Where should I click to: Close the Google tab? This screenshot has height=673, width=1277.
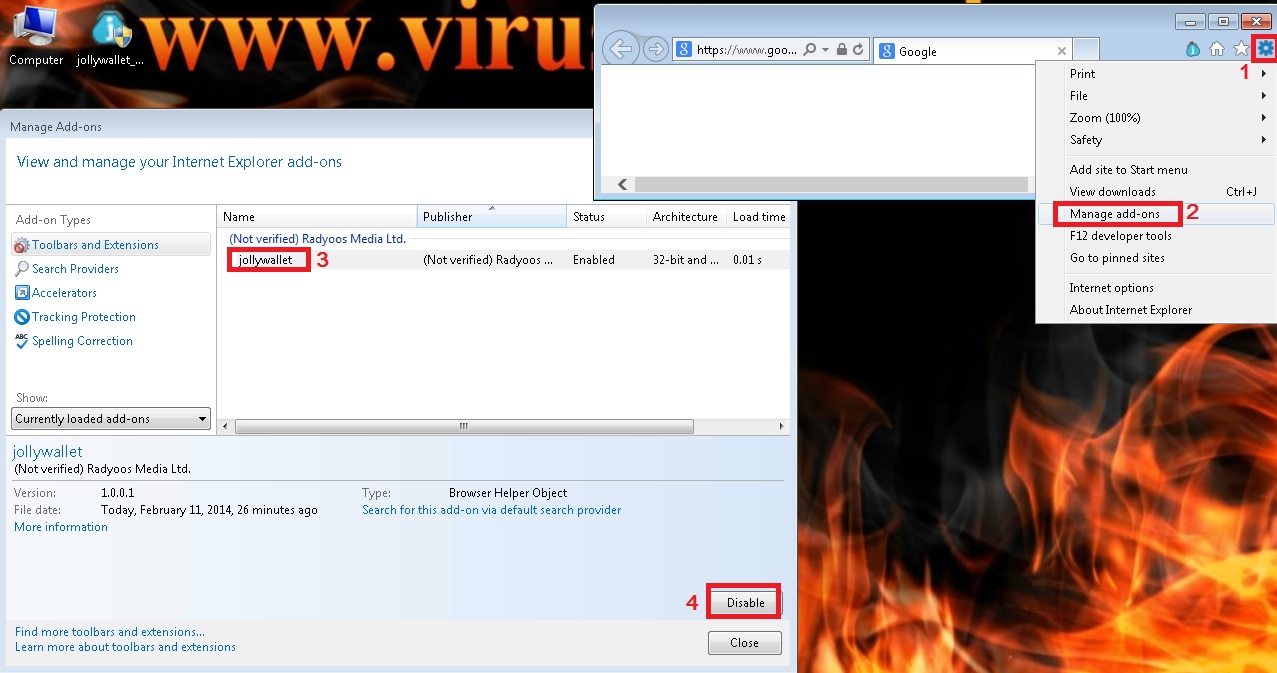[x=1061, y=51]
